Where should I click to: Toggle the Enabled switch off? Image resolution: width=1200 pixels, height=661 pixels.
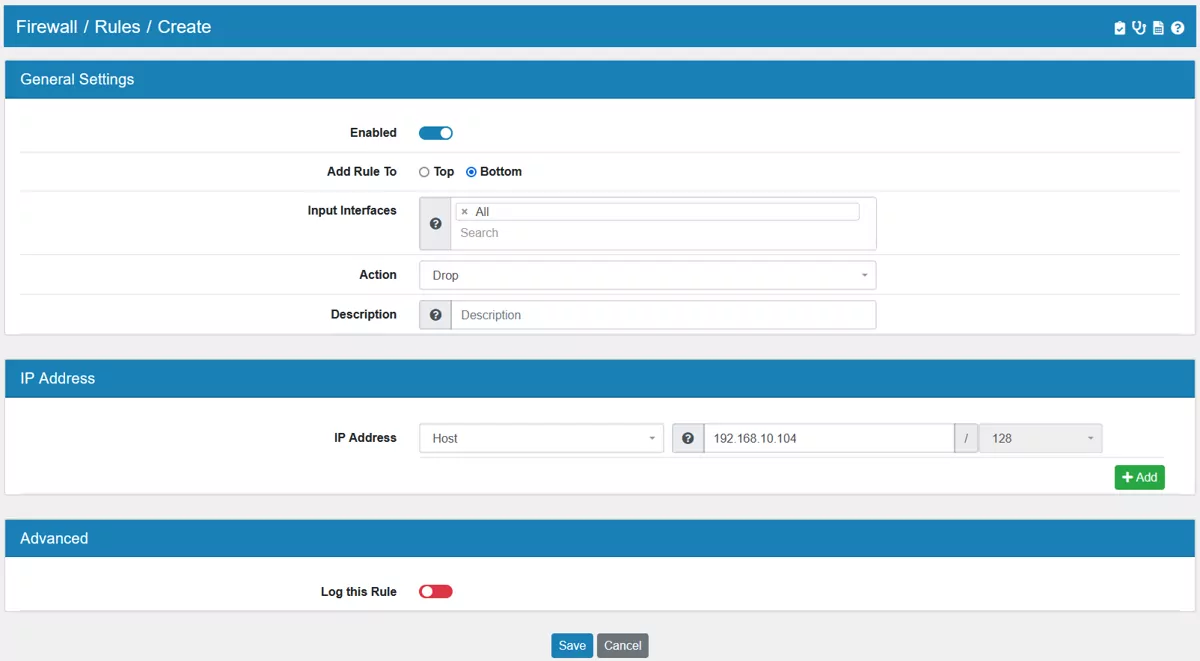click(x=436, y=133)
